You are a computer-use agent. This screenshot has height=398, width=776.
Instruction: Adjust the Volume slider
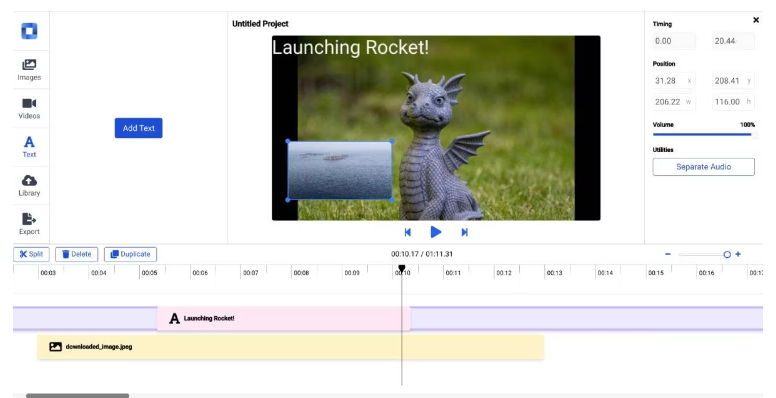pyautogui.click(x=703, y=134)
